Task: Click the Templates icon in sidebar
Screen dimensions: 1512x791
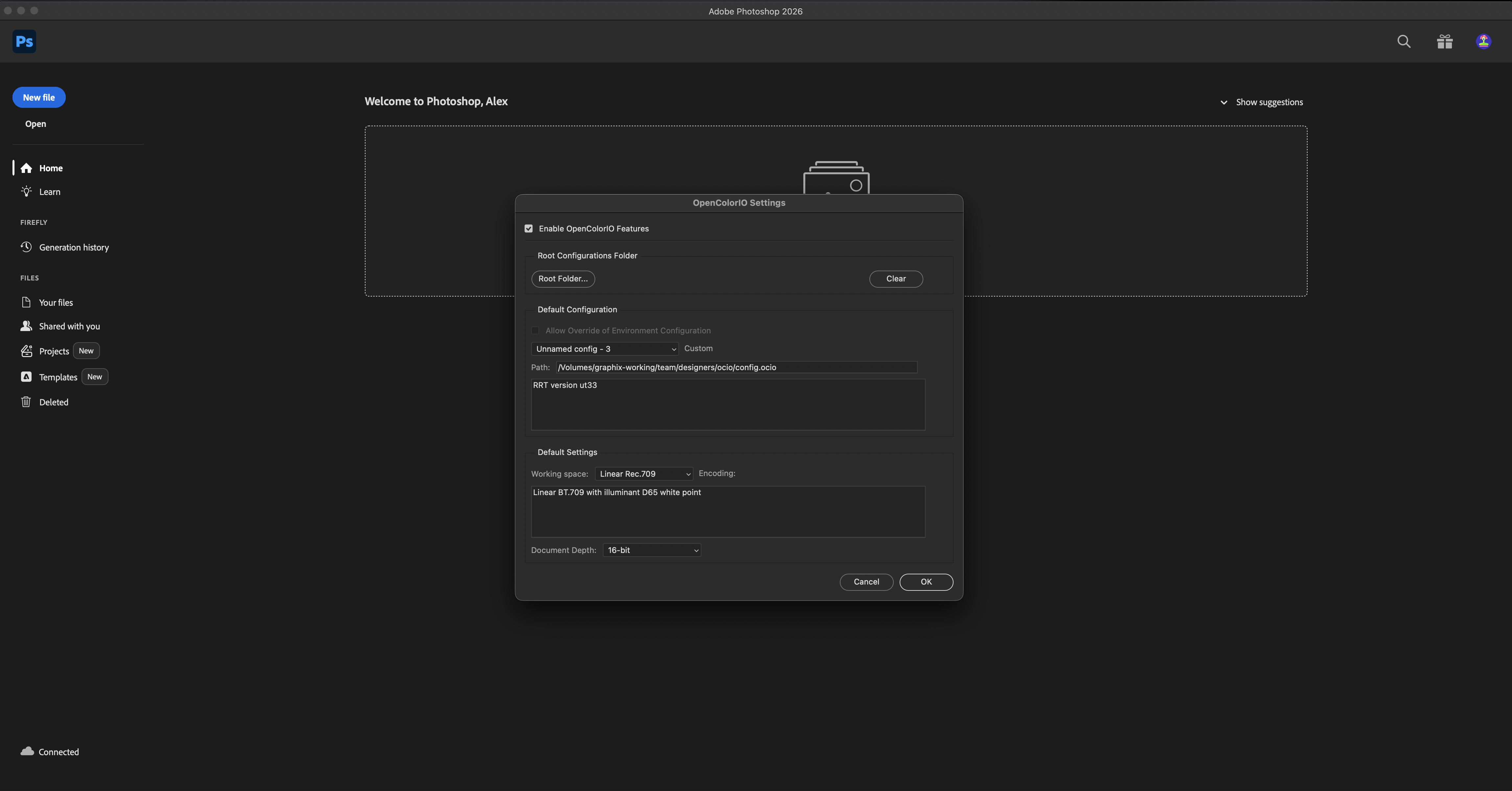Action: tap(26, 377)
